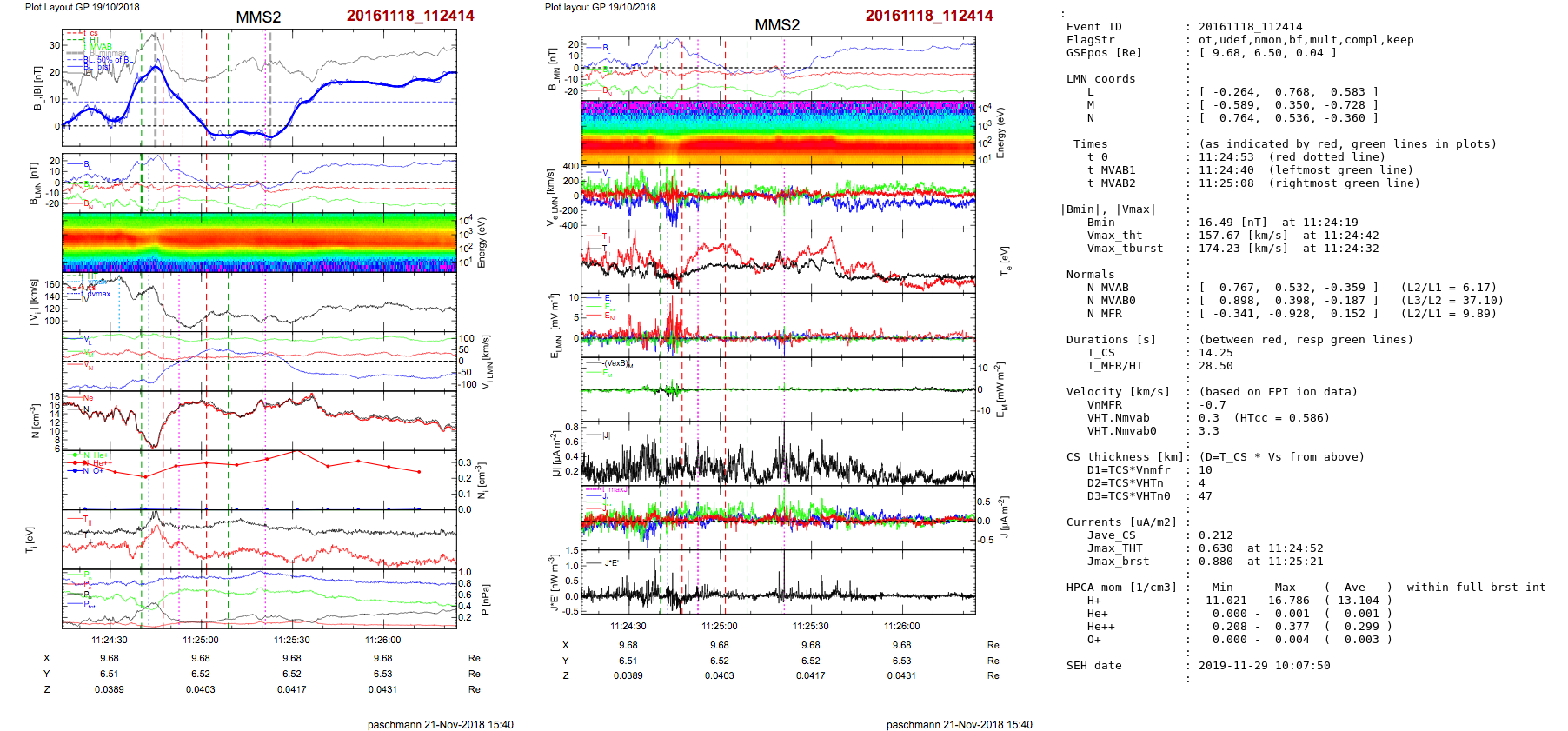Select the SEH date value 2019-11-29 10:07:50
This screenshot has width=1568, height=731.
(x=1264, y=666)
